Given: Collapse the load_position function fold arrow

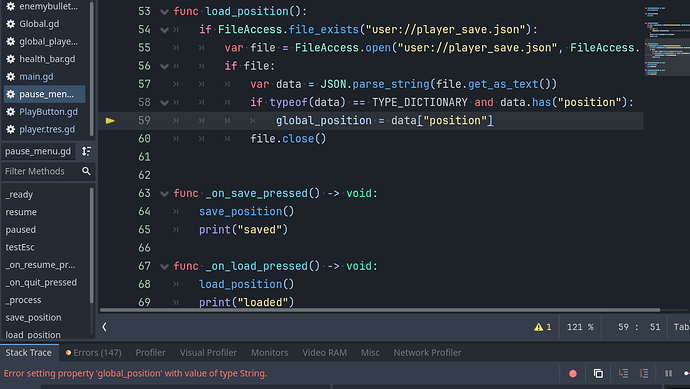Looking at the screenshot, I should pyautogui.click(x=165, y=12).
